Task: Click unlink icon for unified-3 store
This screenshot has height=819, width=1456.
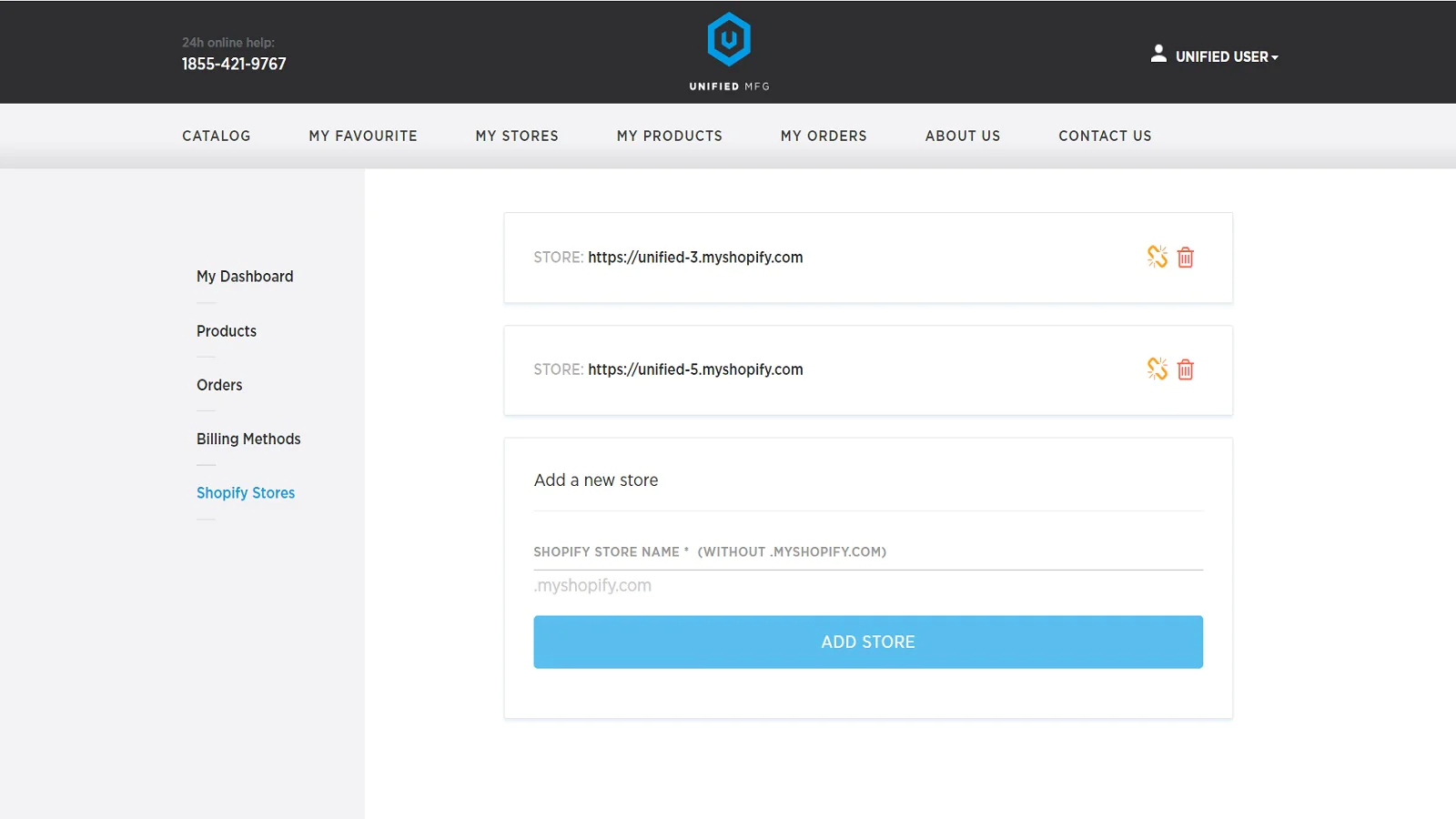Action: (1157, 258)
